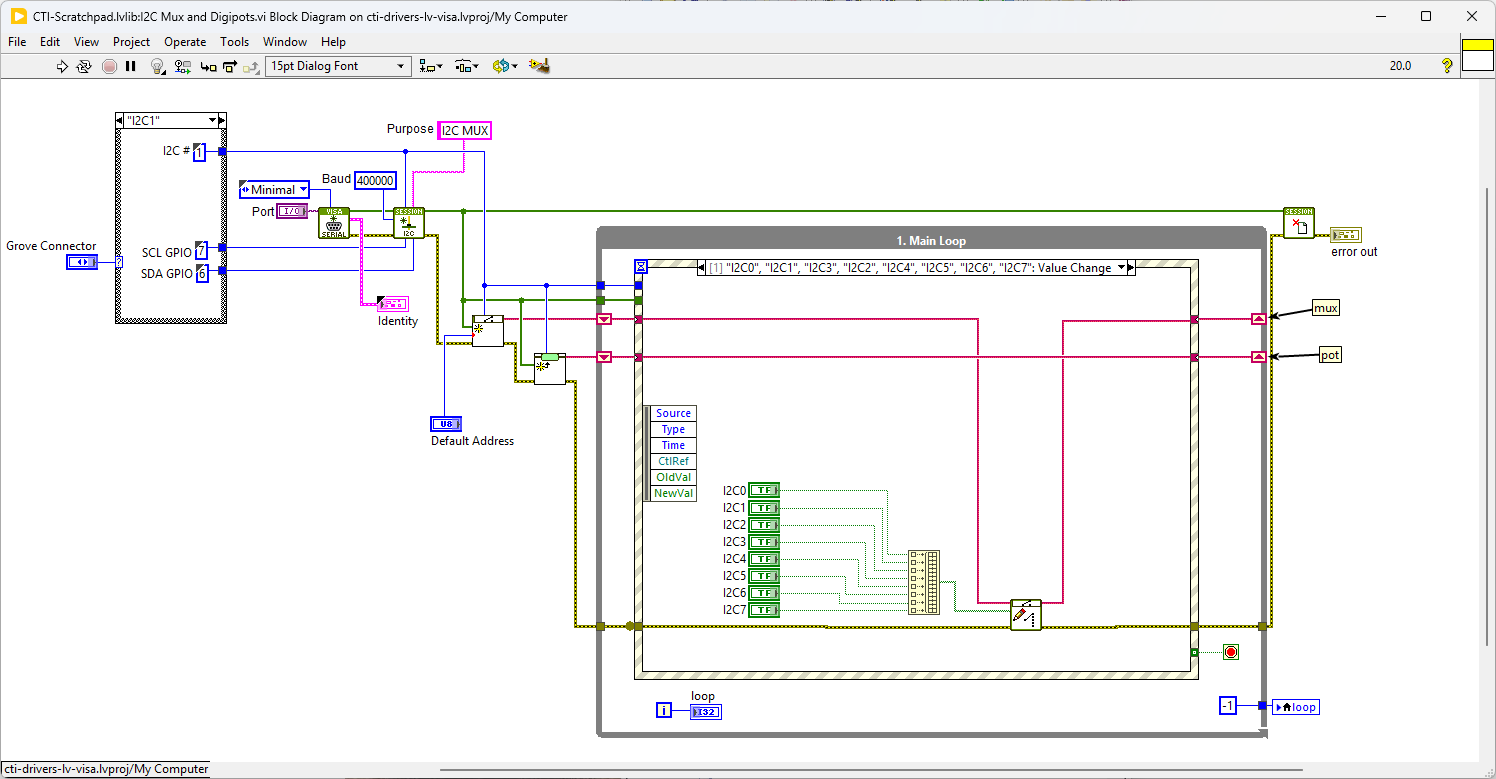The width and height of the screenshot is (1496, 779).
Task: Click the loop local variable node
Action: [1294, 707]
